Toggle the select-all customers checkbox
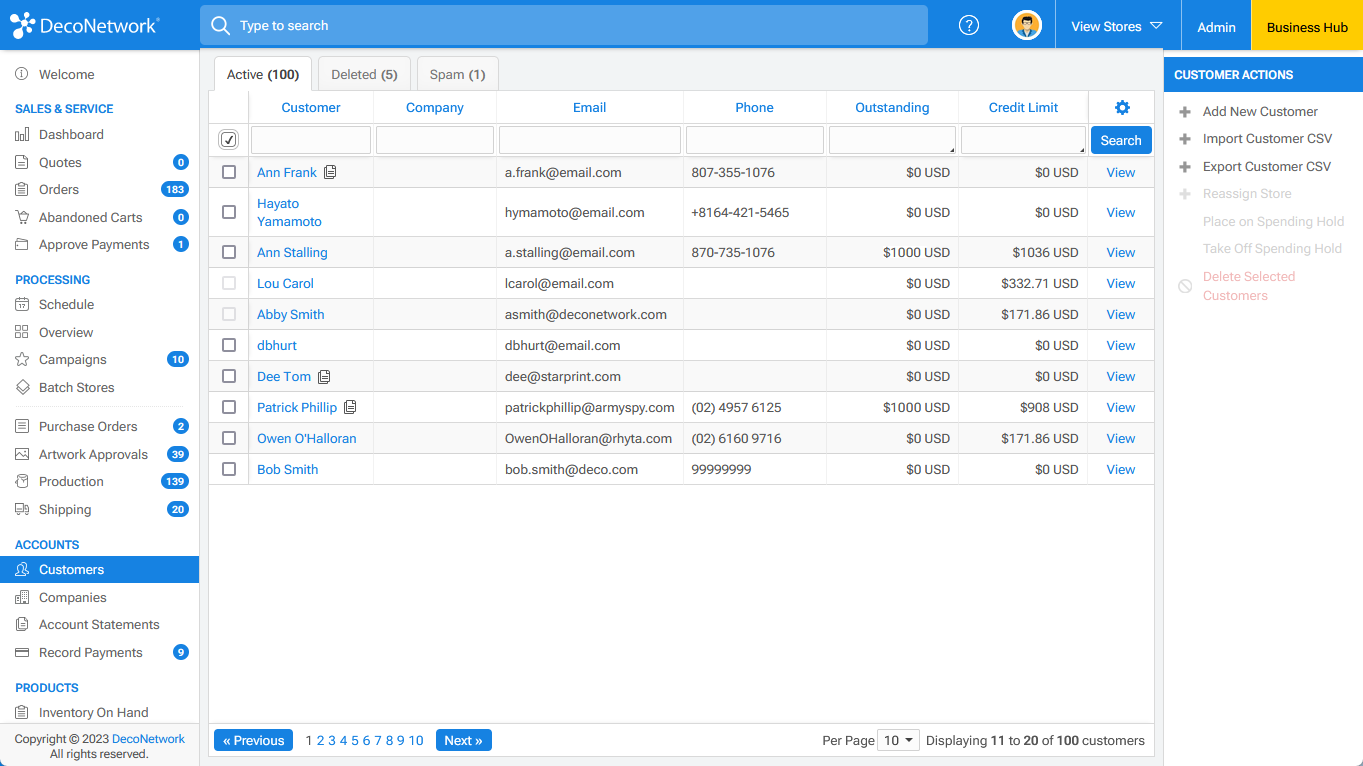 pyautogui.click(x=229, y=140)
